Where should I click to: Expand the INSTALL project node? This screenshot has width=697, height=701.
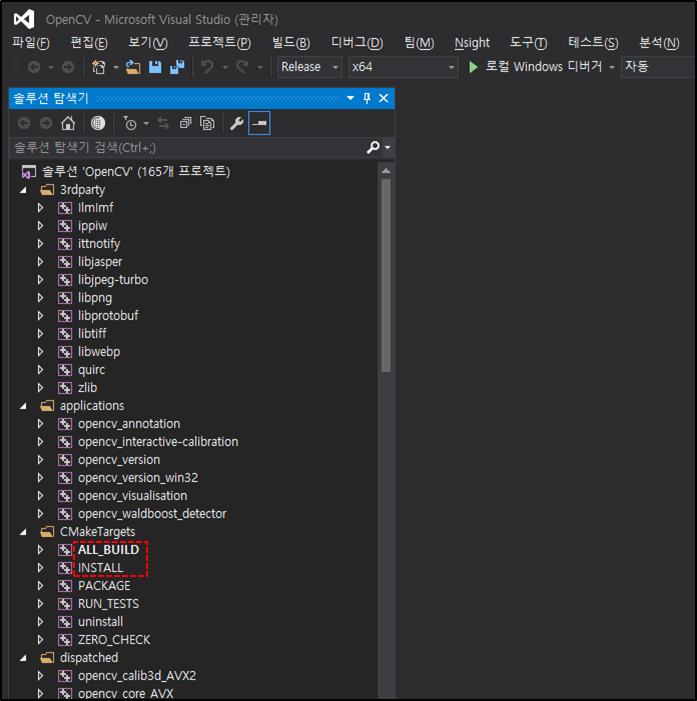tap(40, 568)
